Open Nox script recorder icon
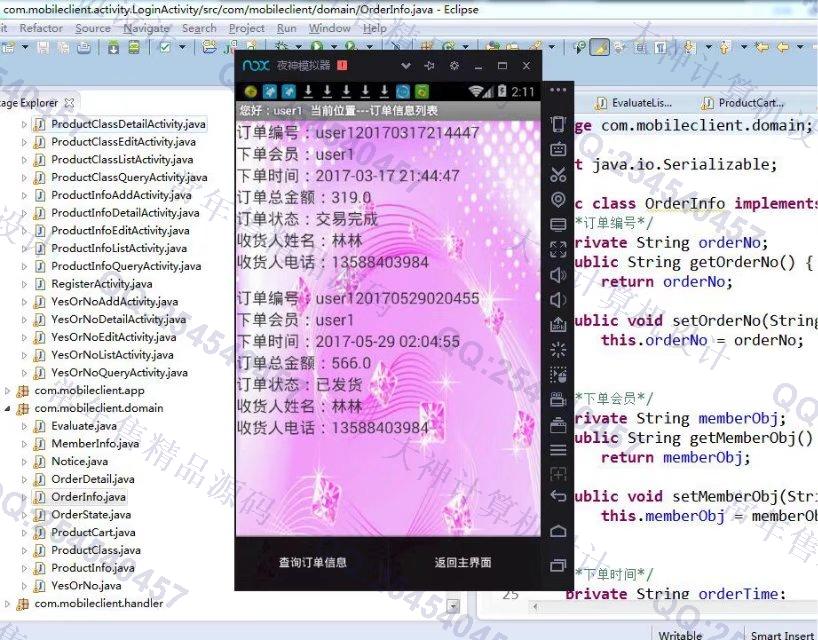Screen dimensions: 818x640 pyautogui.click(x=558, y=375)
